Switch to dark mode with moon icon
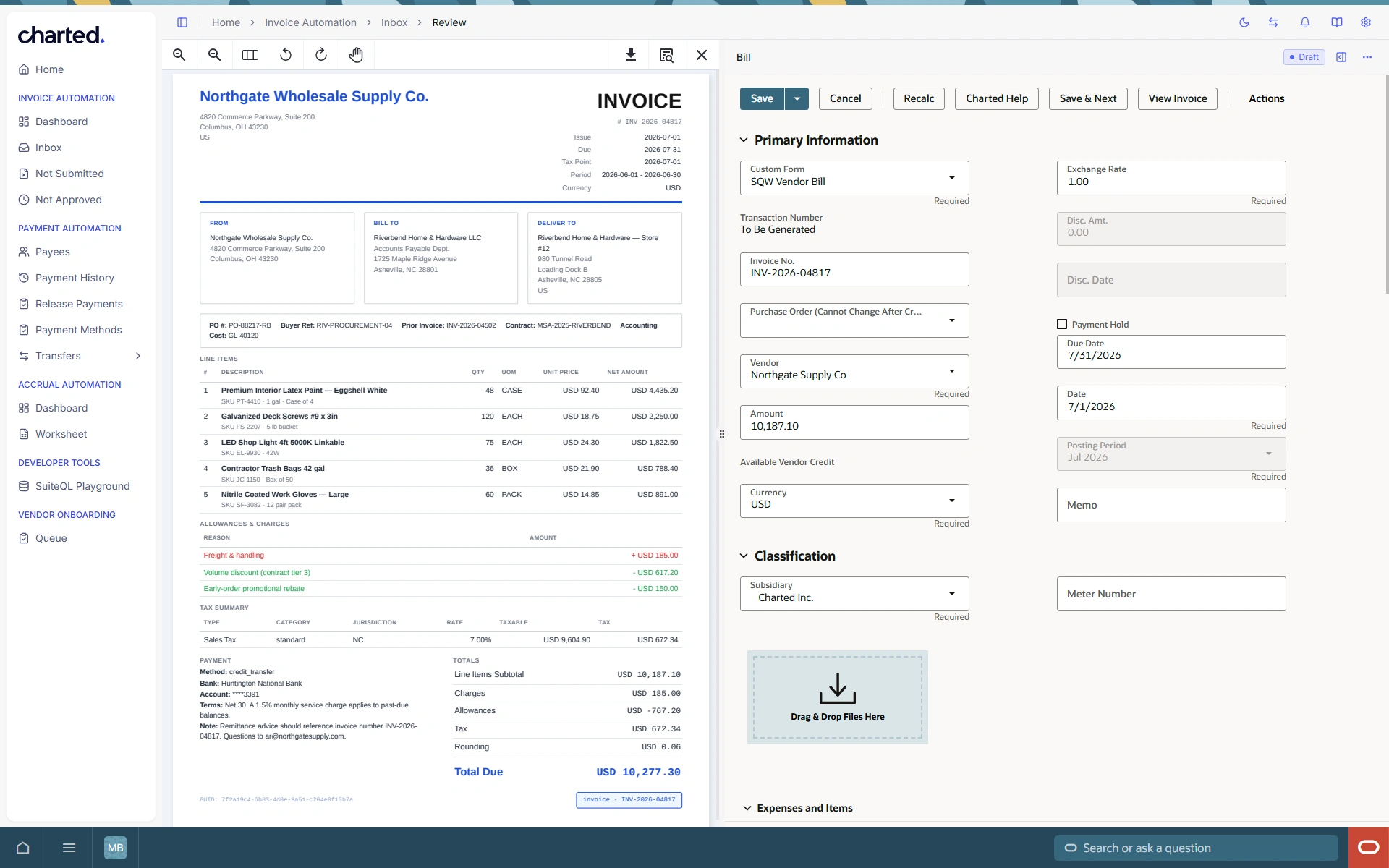The image size is (1389, 868). coord(1244,22)
